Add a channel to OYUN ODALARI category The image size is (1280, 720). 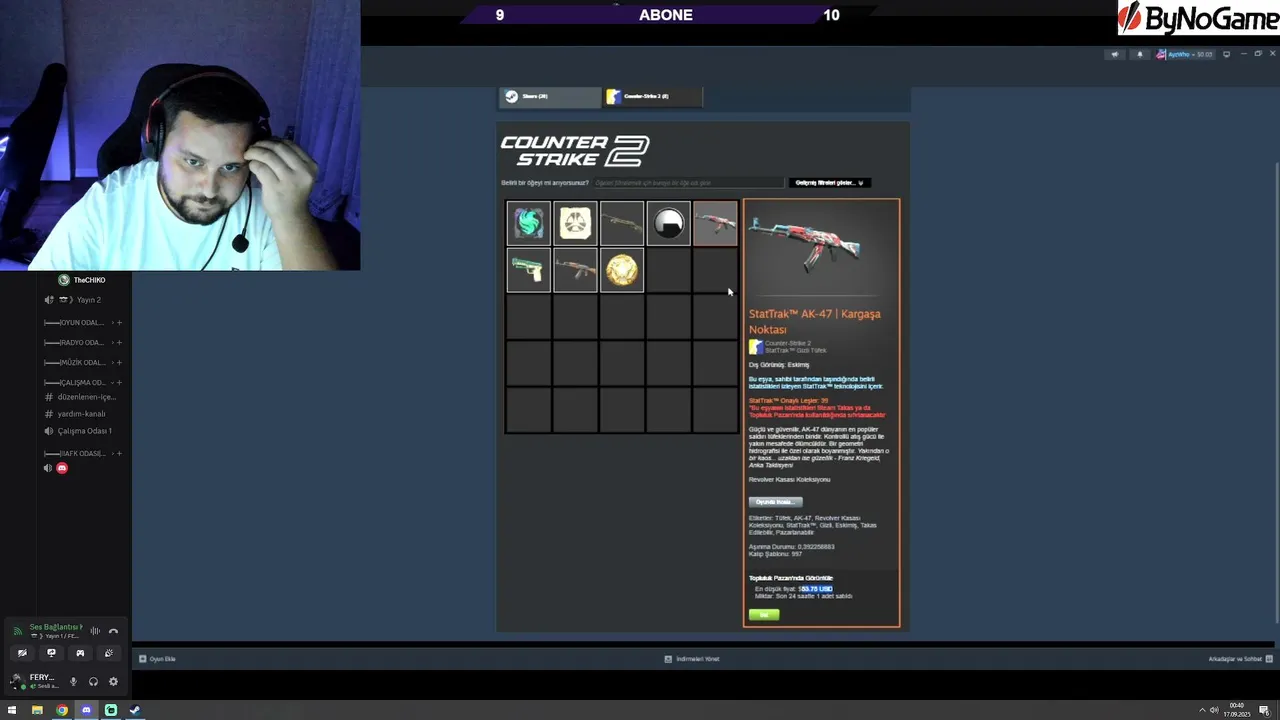point(120,322)
